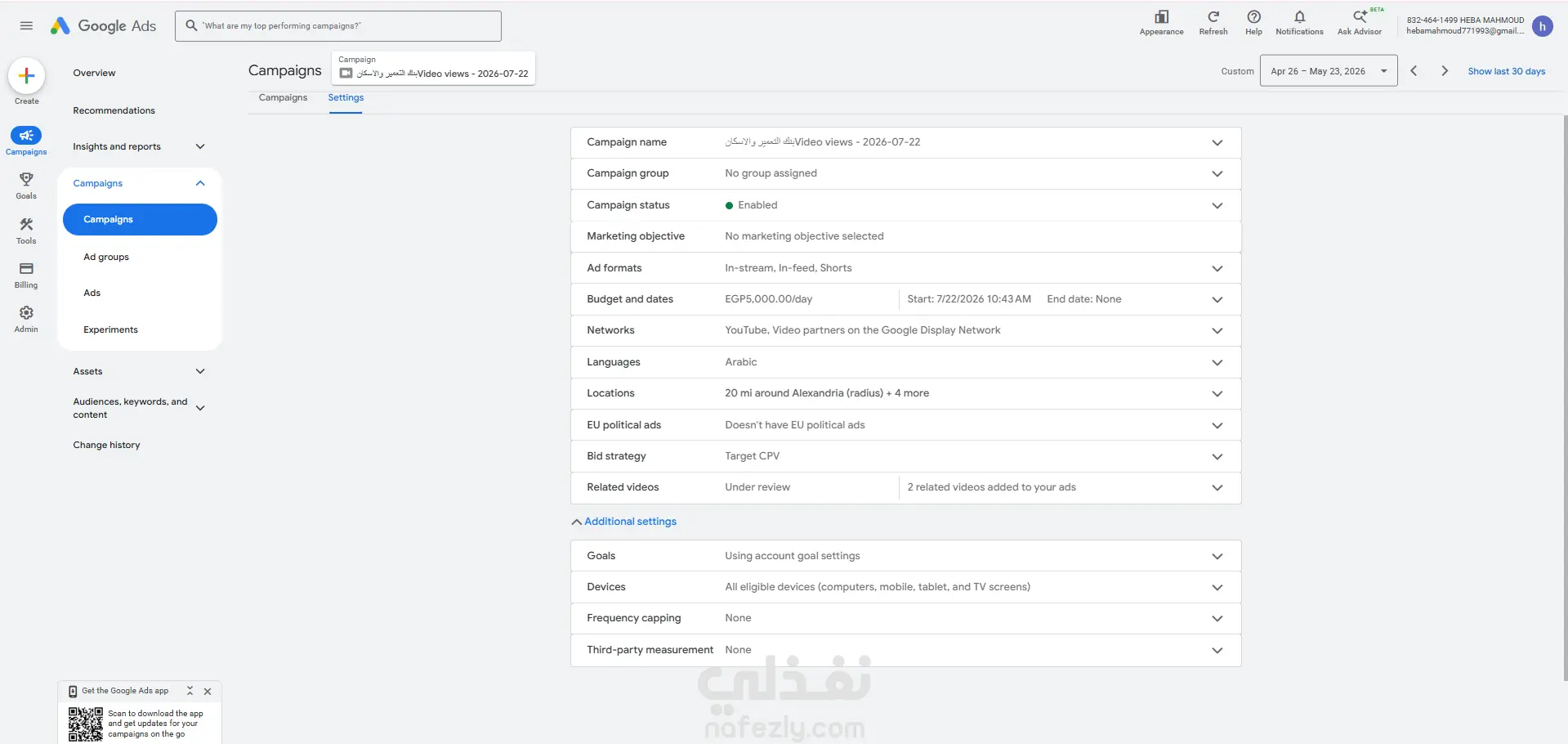1568x744 pixels.
Task: Open the campaign selector dropdown
Action: click(433, 68)
